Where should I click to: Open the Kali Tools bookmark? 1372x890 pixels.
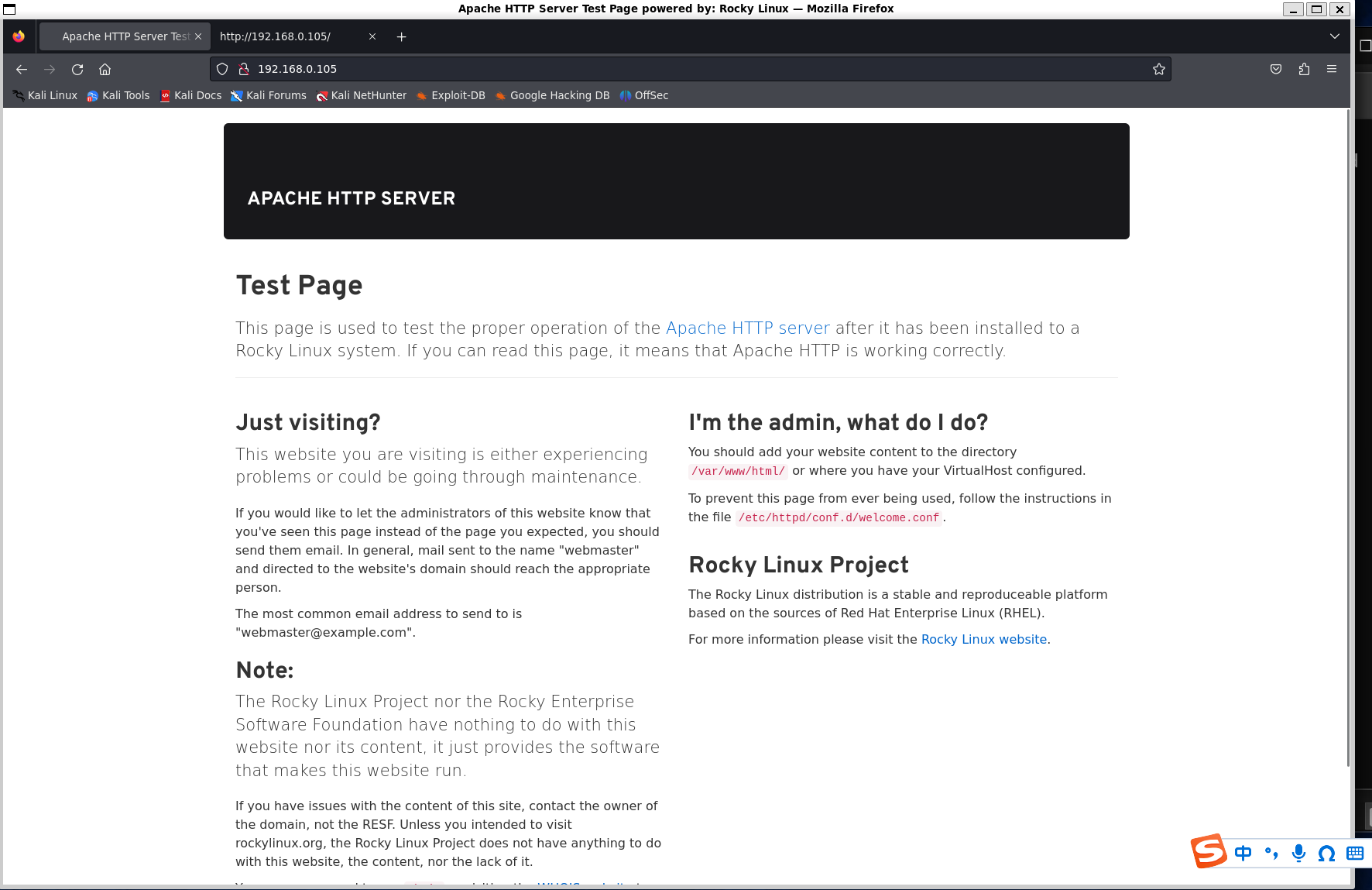click(118, 95)
